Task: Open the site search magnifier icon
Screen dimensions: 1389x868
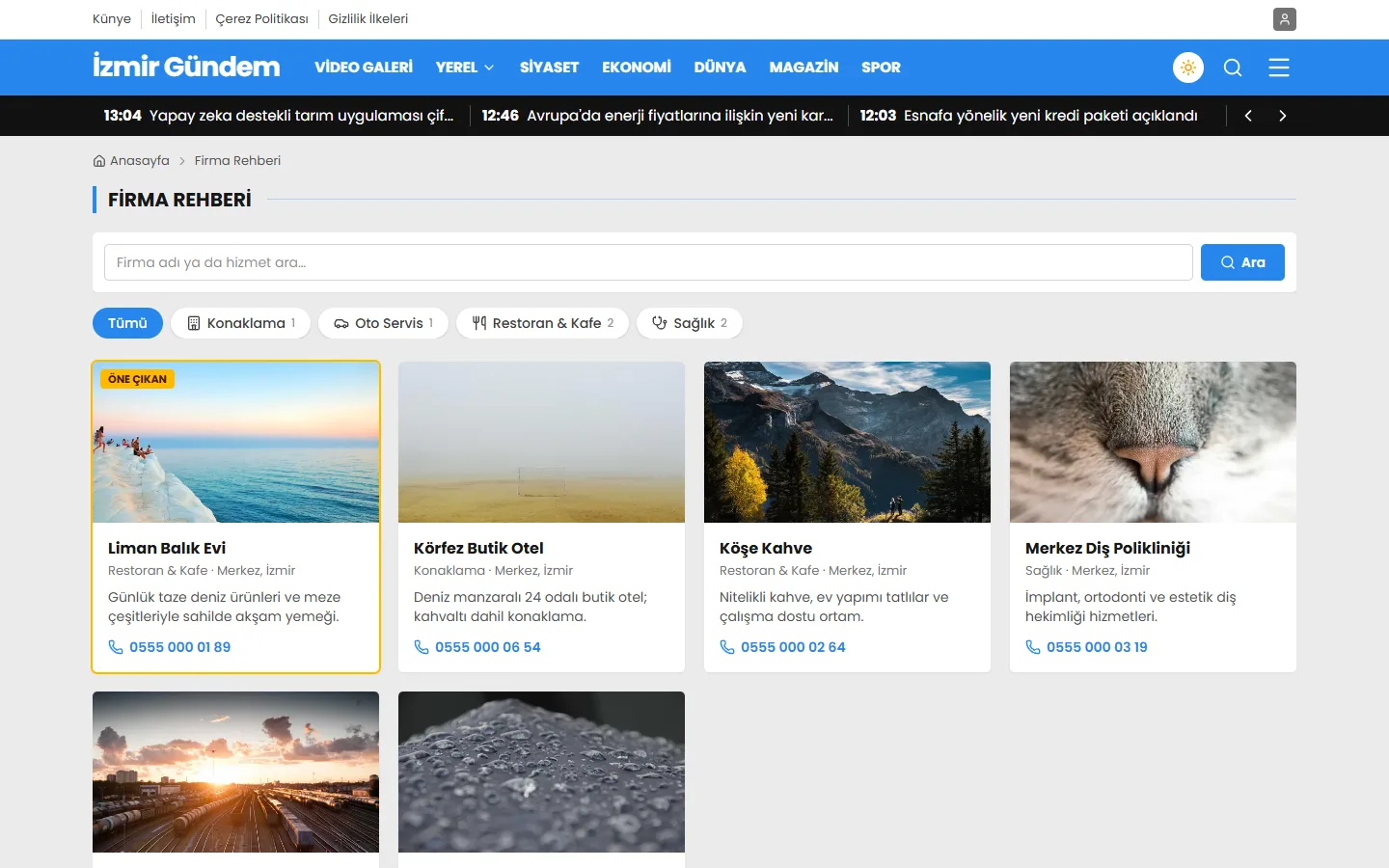Action: (1233, 68)
